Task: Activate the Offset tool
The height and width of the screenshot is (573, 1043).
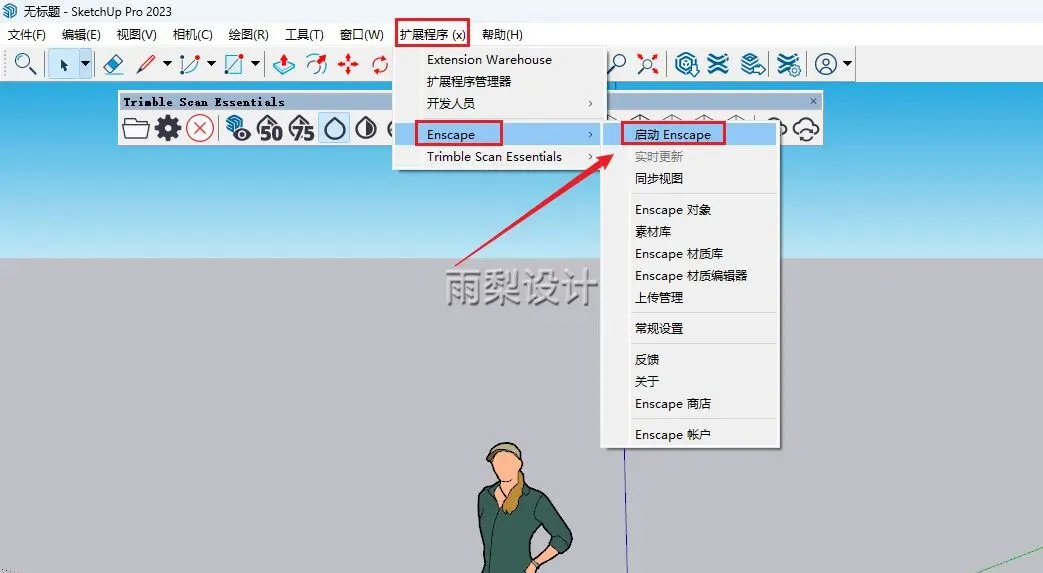Action: click(x=316, y=64)
